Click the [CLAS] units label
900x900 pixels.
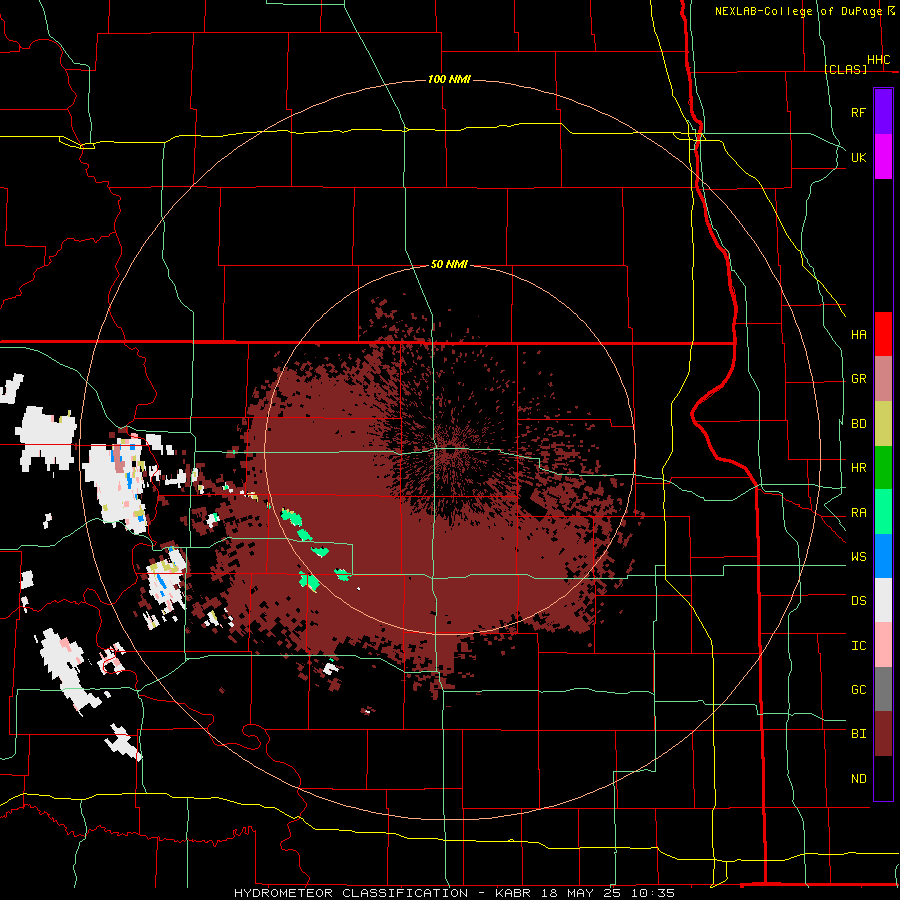coord(845,69)
